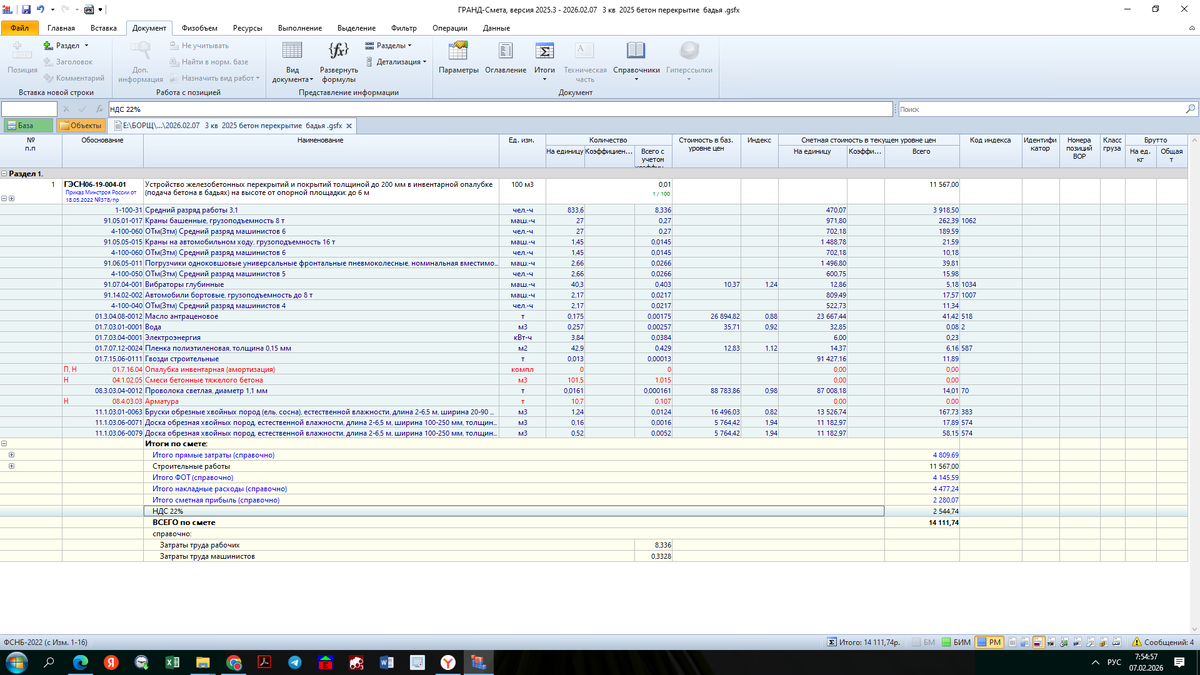Screen dimensions: 1200x675
Task: Switch to the Ресурсы ribbon tab
Action: [x=248, y=28]
